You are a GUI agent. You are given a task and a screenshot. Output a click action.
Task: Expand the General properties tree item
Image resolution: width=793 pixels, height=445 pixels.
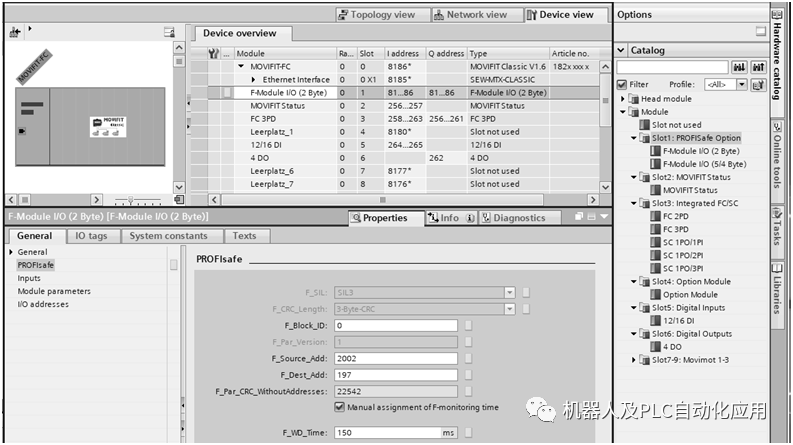coord(11,252)
